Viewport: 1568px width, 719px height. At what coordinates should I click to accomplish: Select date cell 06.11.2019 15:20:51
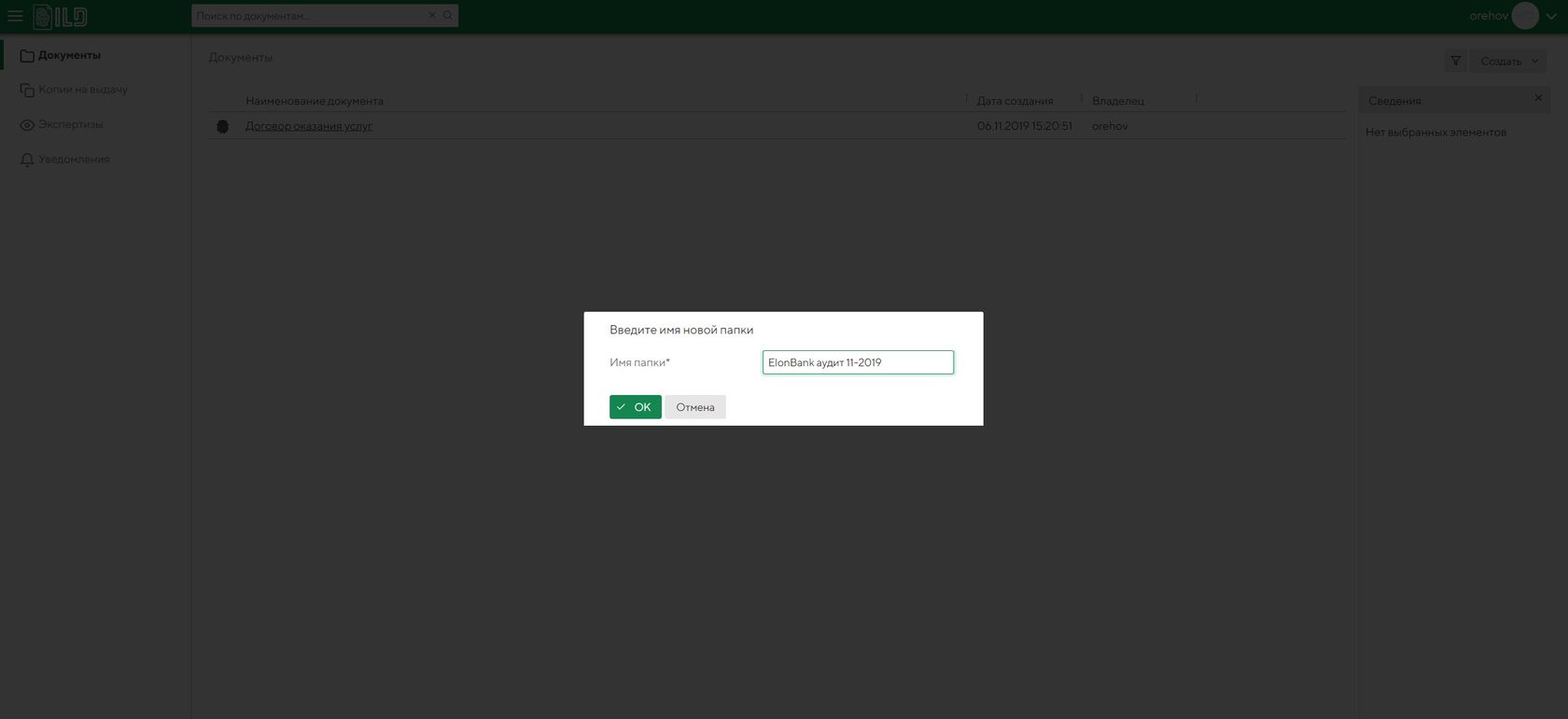tap(1025, 126)
